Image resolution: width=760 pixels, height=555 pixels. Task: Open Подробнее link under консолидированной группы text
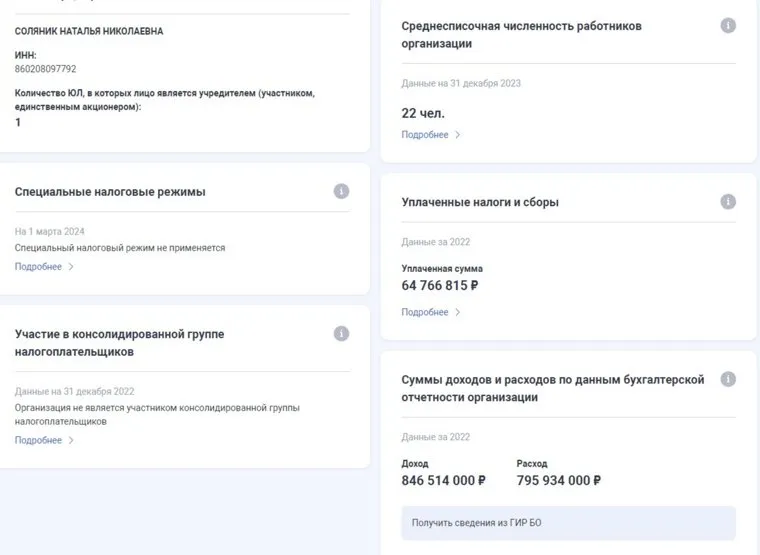[x=38, y=440]
